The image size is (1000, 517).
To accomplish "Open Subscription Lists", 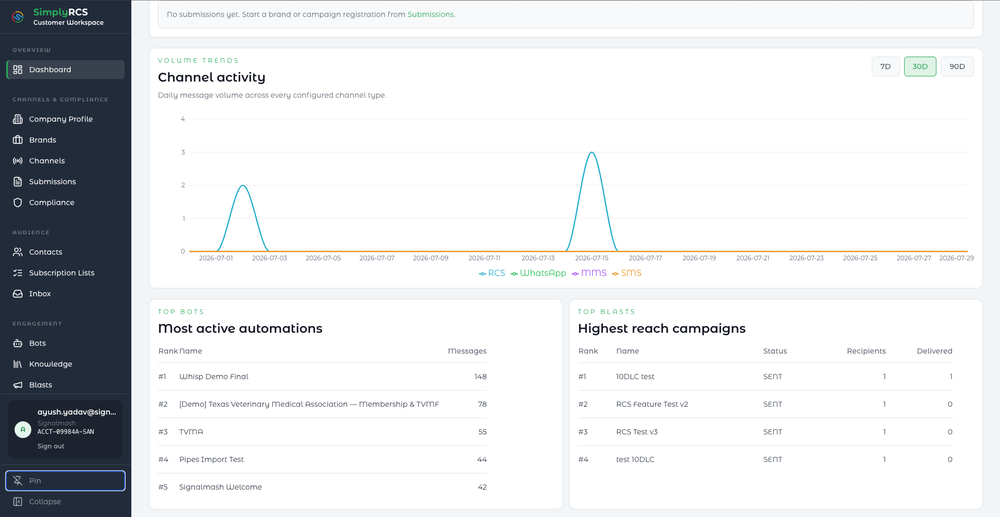I will point(65,273).
